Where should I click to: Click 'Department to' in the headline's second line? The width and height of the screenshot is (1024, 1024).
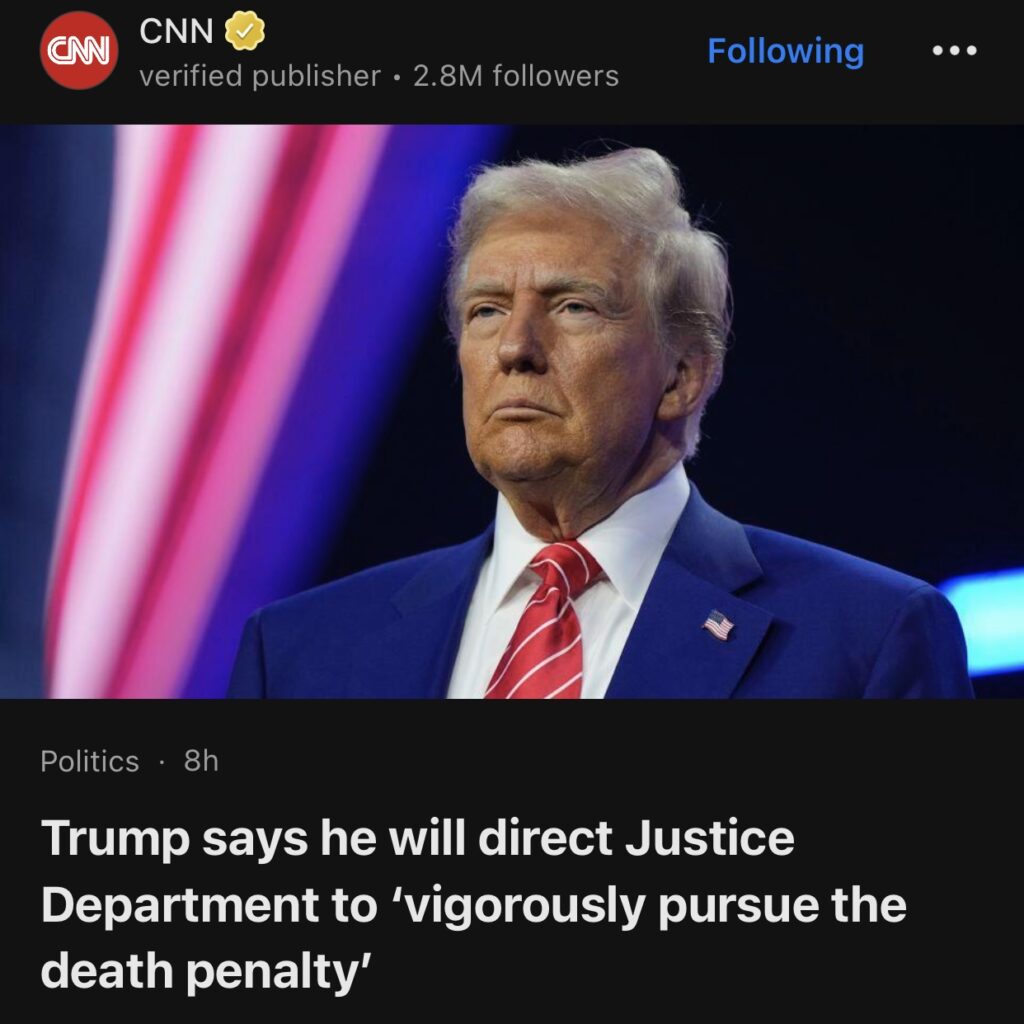[209, 906]
